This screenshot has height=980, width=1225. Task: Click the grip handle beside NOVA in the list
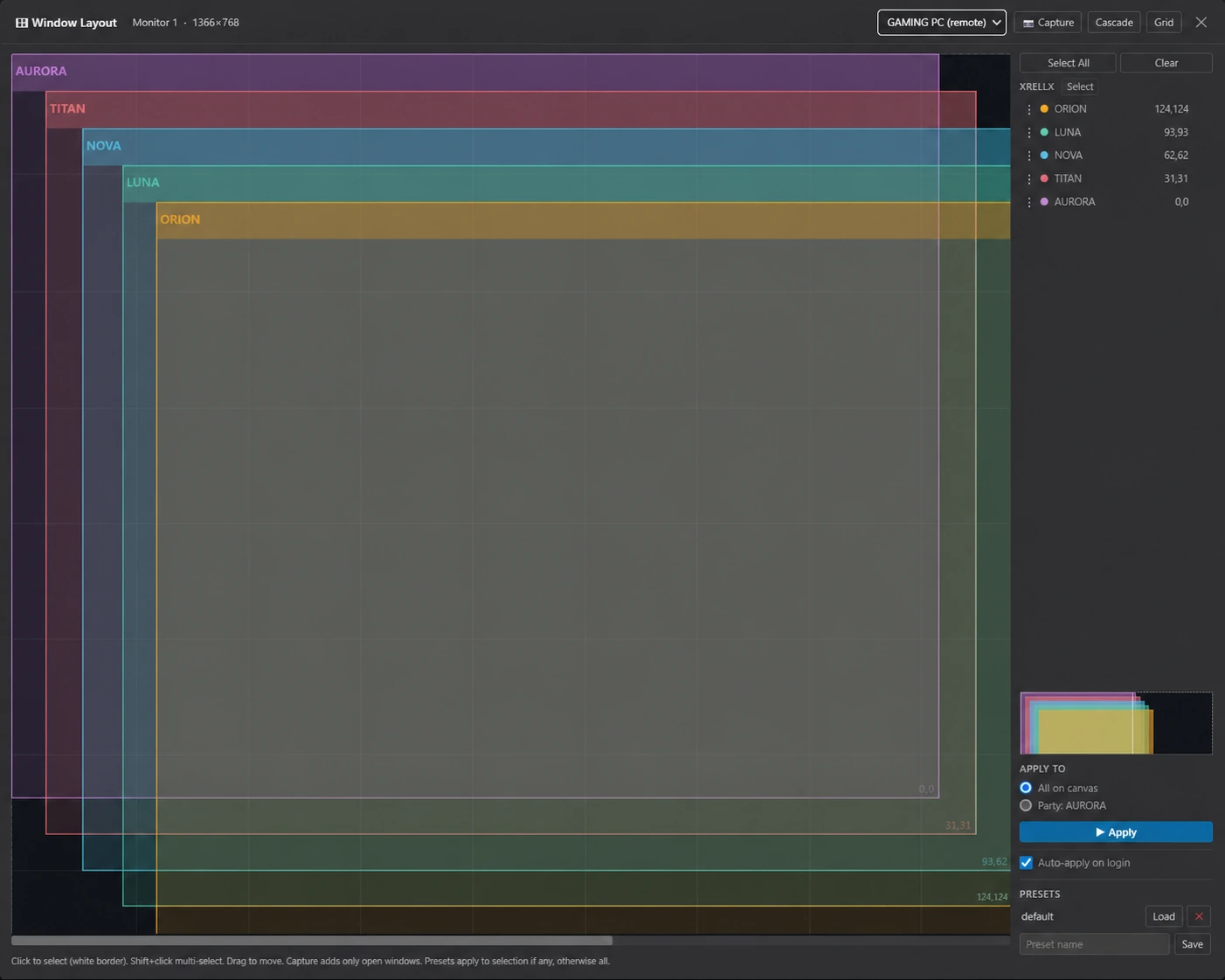pyautogui.click(x=1029, y=155)
